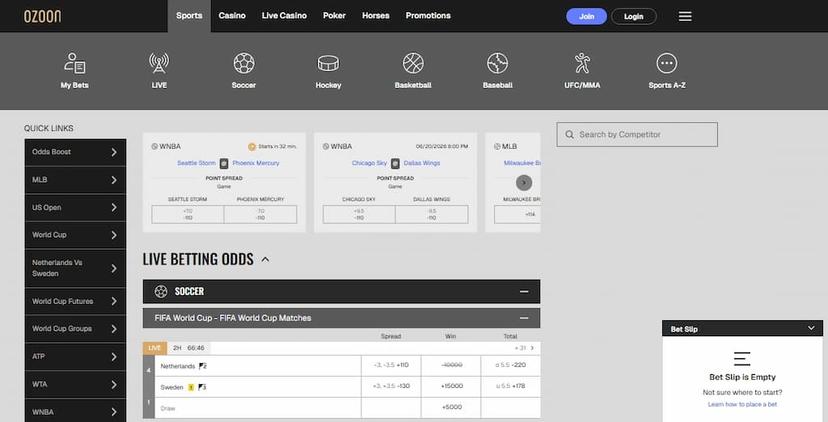Select the Basketball icon
Image resolution: width=828 pixels, height=422 pixels.
pyautogui.click(x=413, y=63)
